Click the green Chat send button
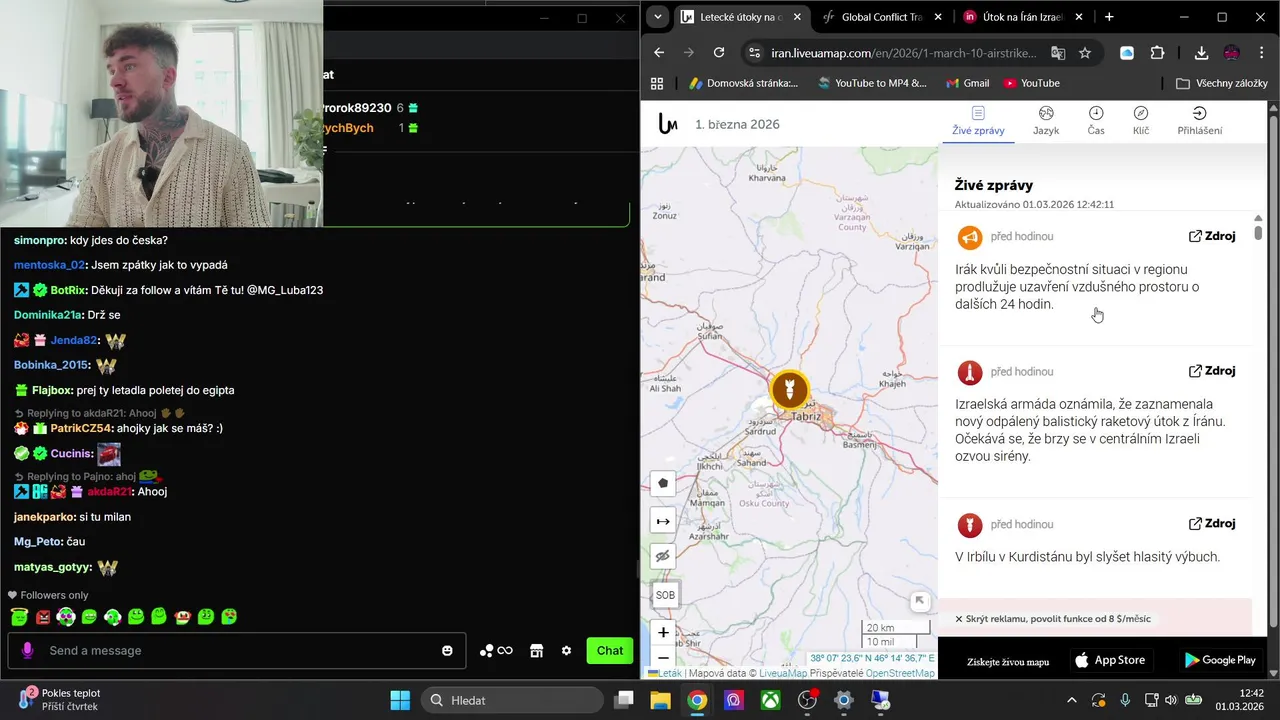Image resolution: width=1280 pixels, height=720 pixels. 610,651
